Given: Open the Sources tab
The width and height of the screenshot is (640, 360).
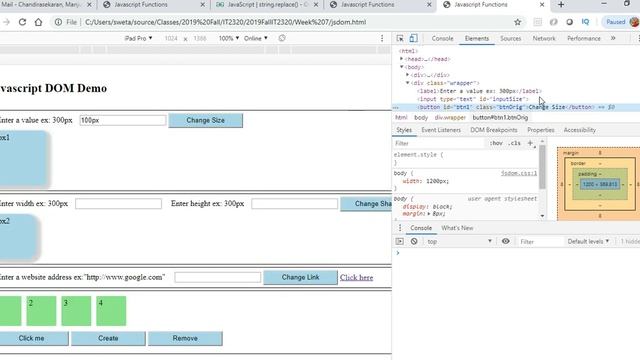Looking at the screenshot, I should point(511,38).
